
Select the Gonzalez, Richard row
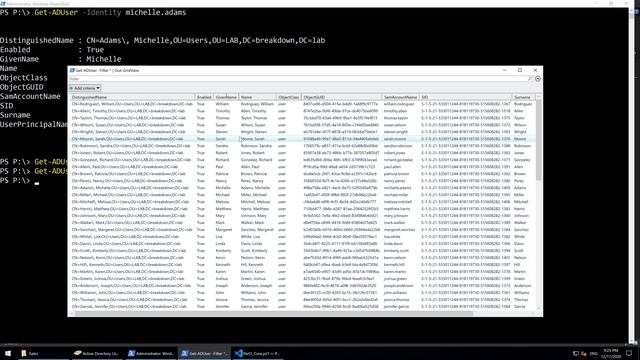click(x=302, y=160)
